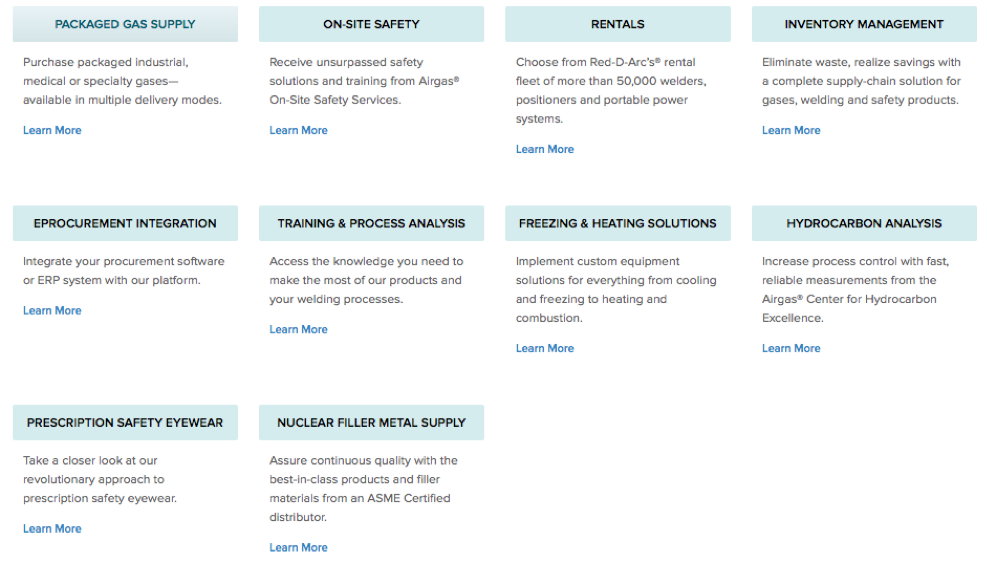Follow Learn More under On-Site Safety

point(298,130)
